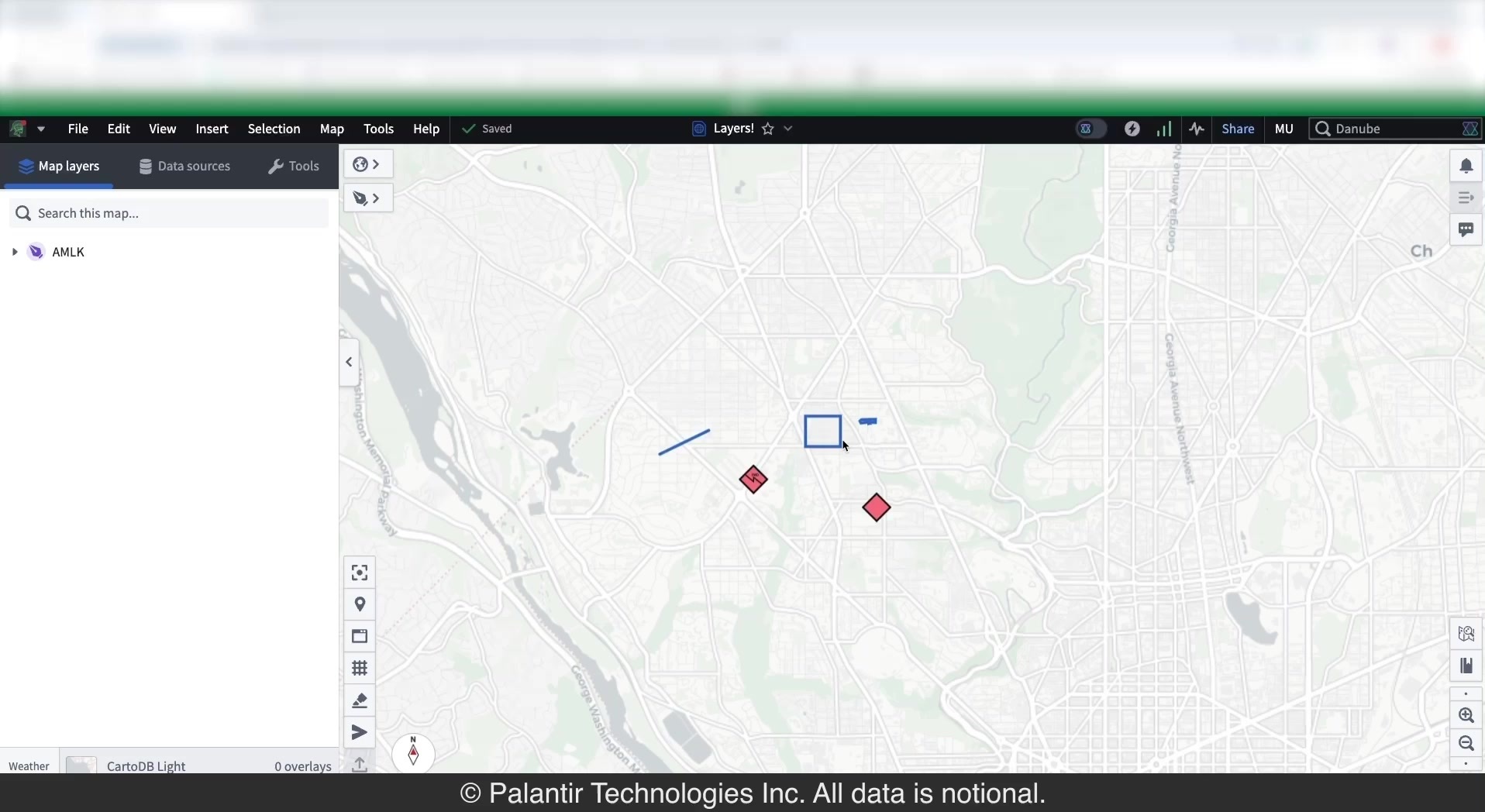
Task: Open the Insert menu
Action: 212,129
